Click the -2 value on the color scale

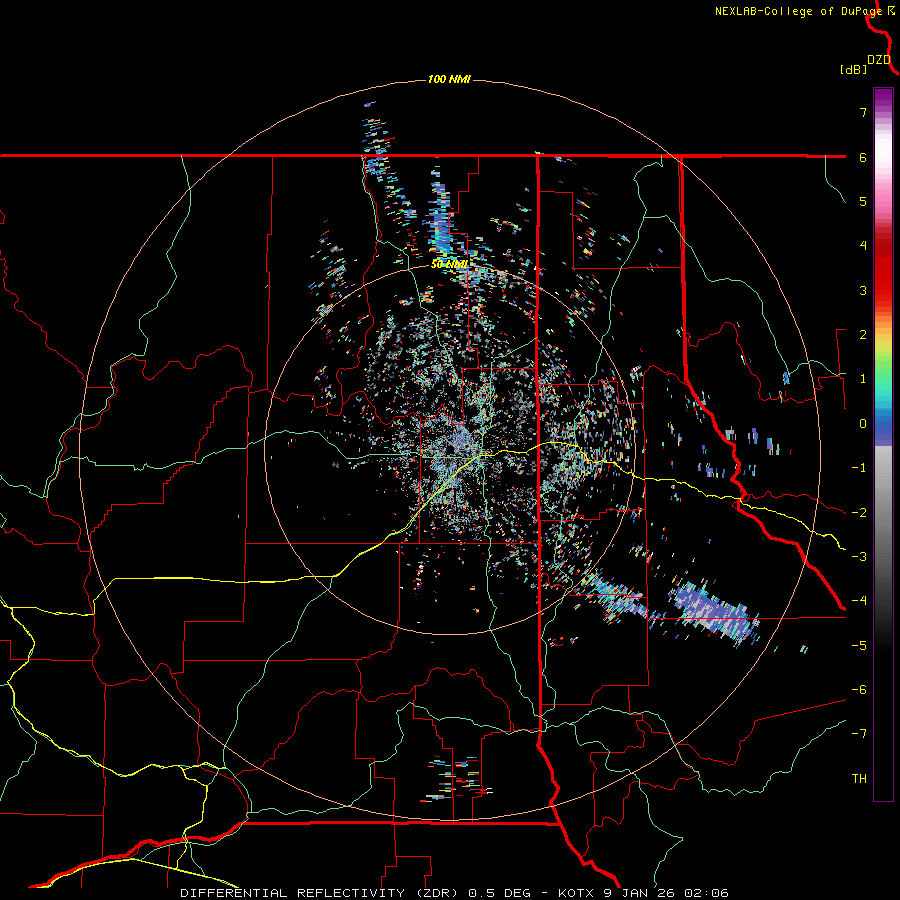click(859, 513)
